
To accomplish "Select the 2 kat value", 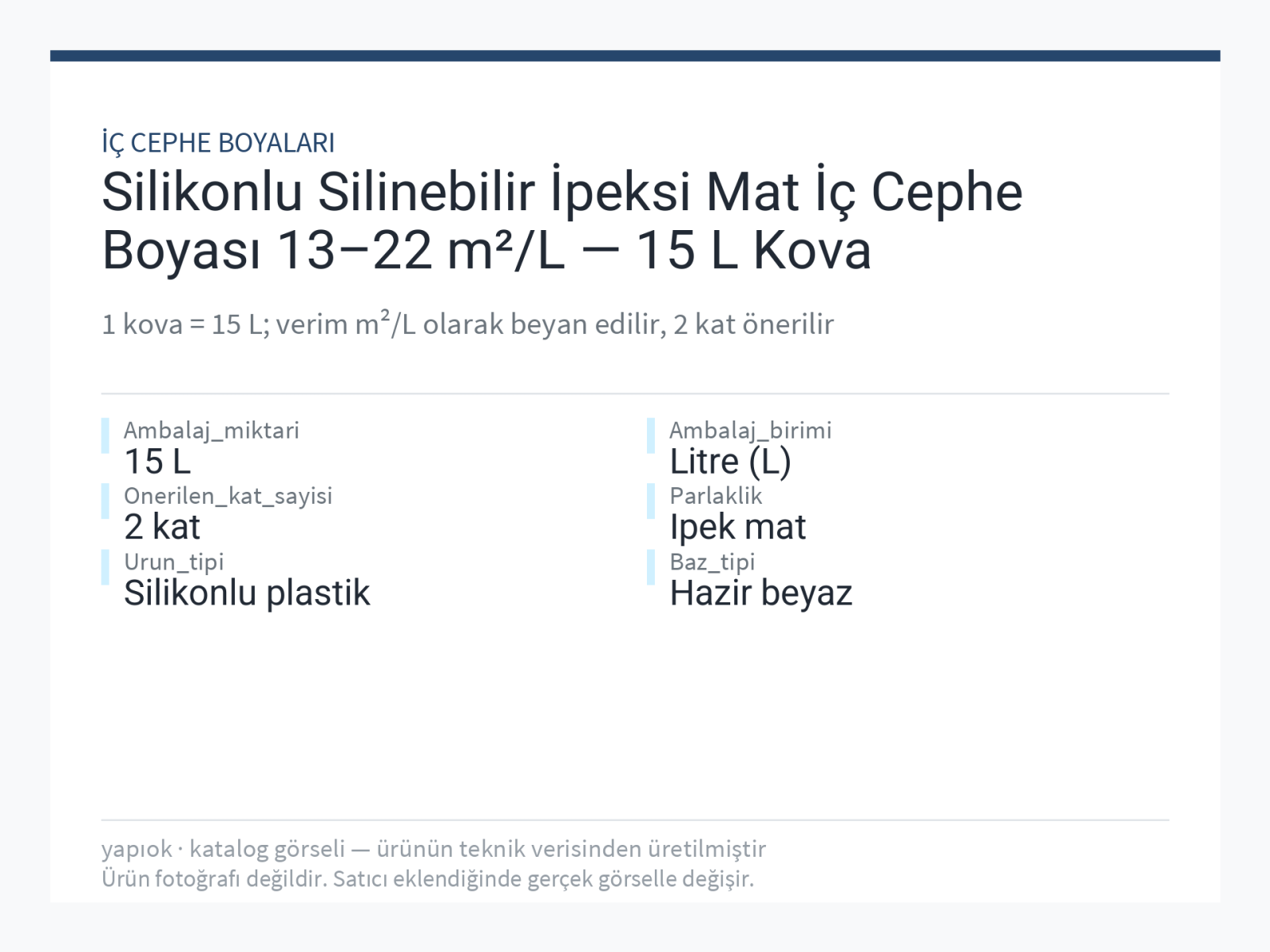I will [162, 528].
